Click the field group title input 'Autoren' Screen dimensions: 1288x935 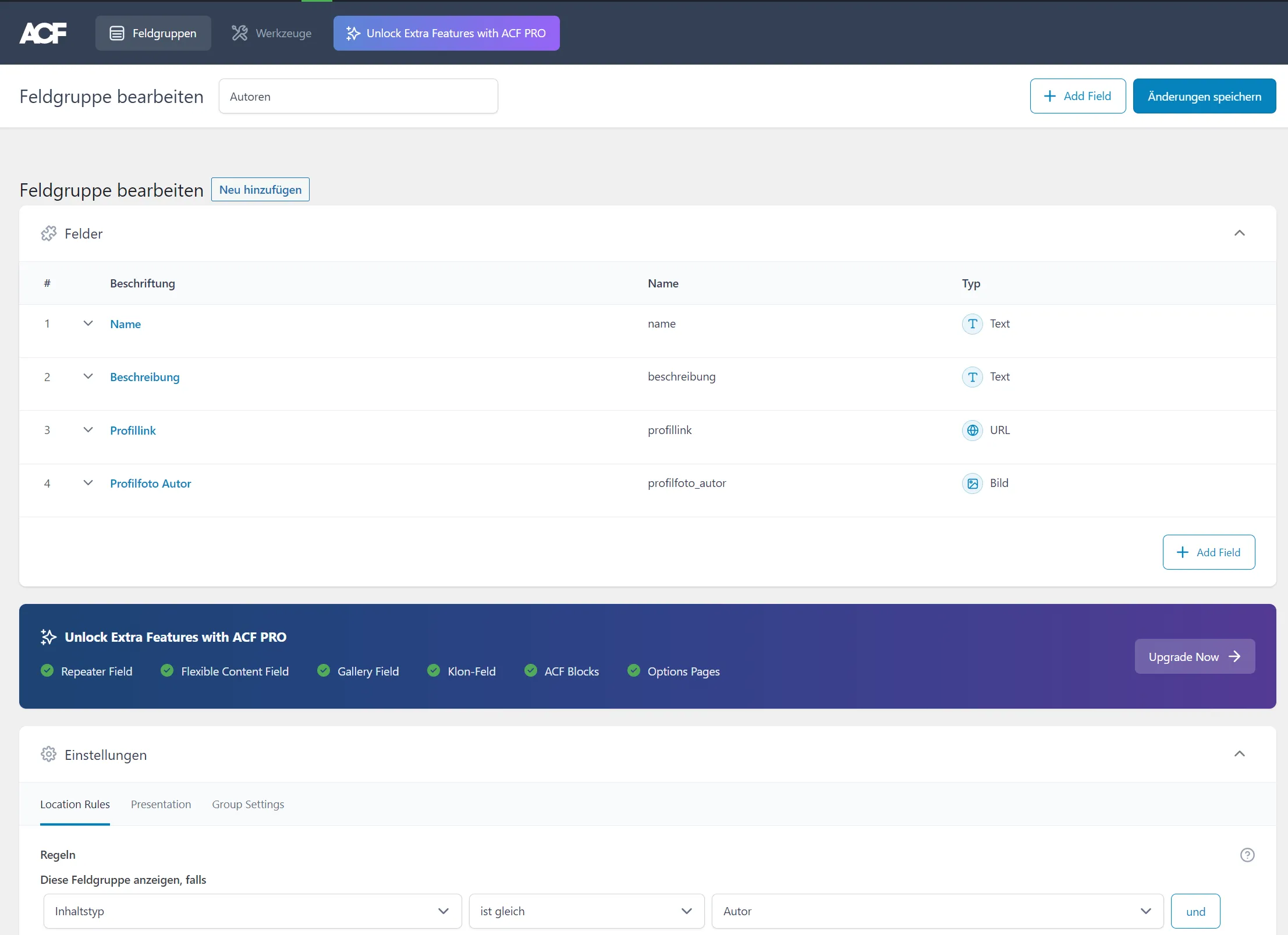pyautogui.click(x=359, y=96)
